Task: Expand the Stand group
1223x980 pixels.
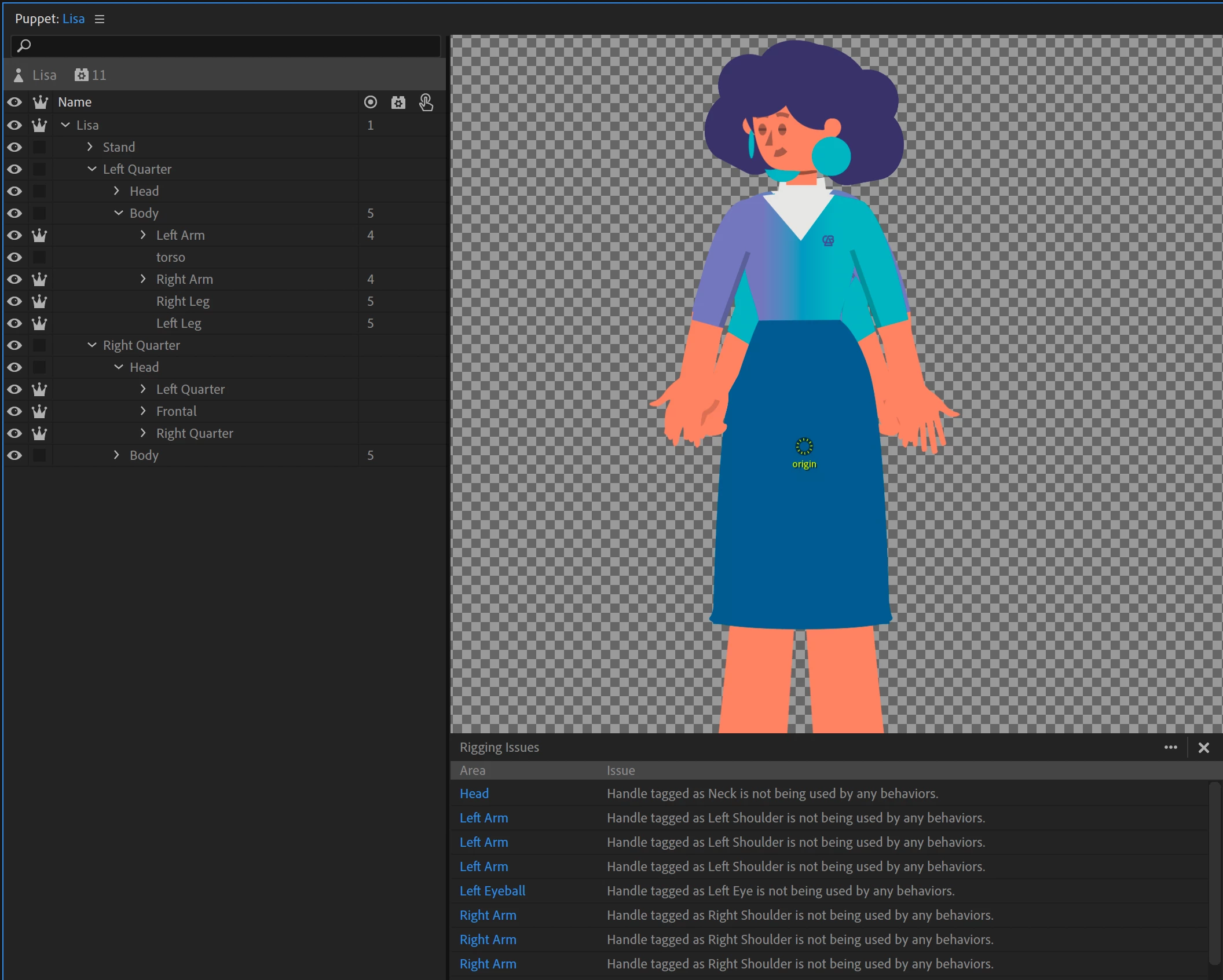Action: [90, 147]
